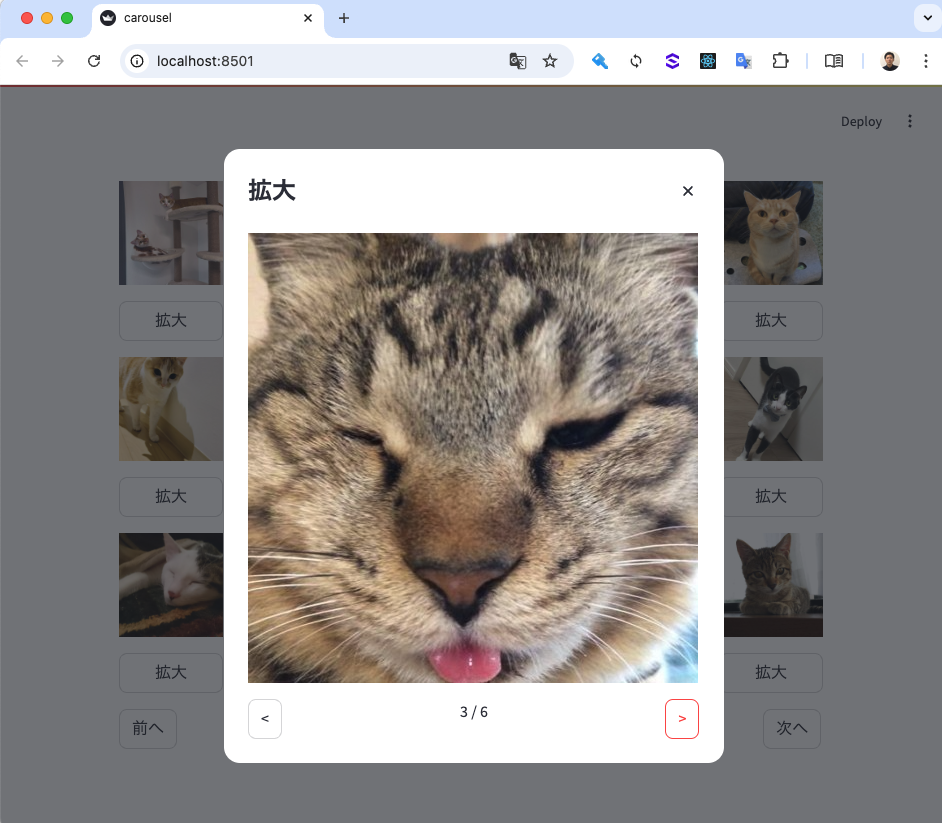This screenshot has width=942, height=823.
Task: Go to next image with > button
Action: click(x=682, y=718)
